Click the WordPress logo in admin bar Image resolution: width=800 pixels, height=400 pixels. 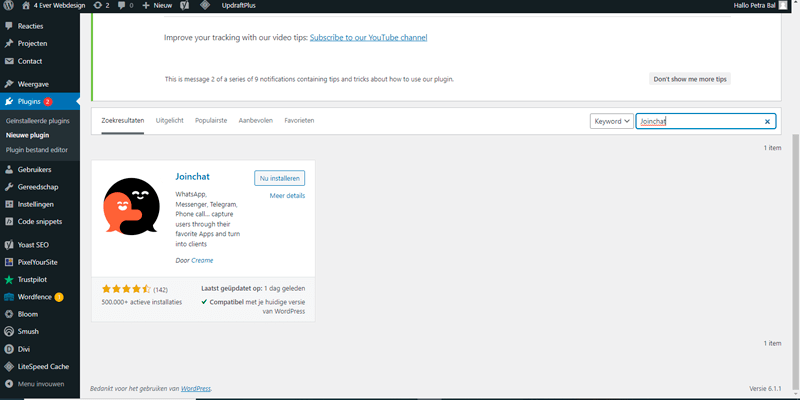click(9, 6)
